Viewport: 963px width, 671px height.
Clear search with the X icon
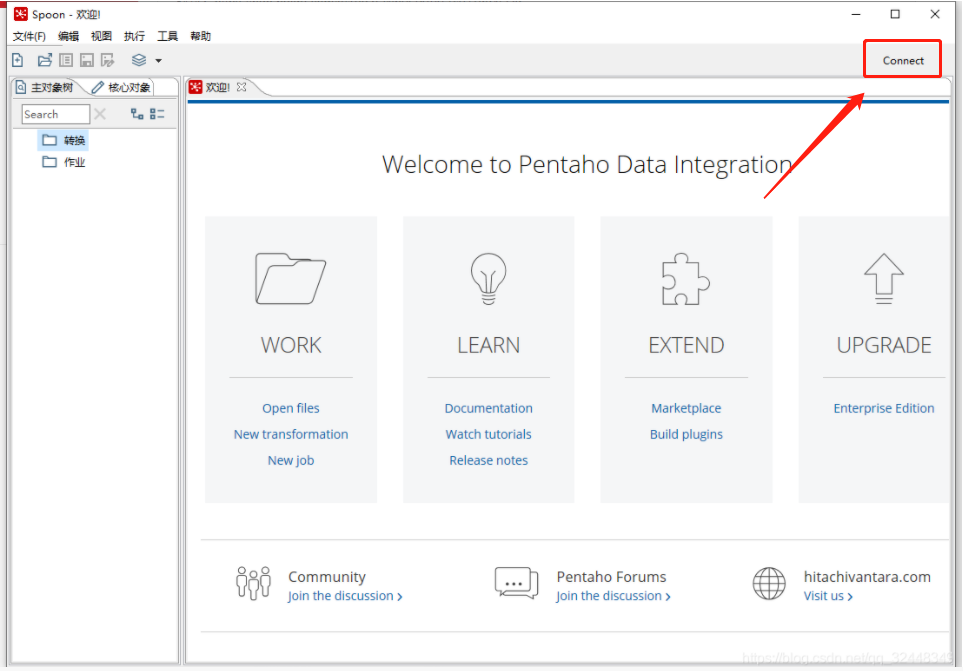coord(100,114)
